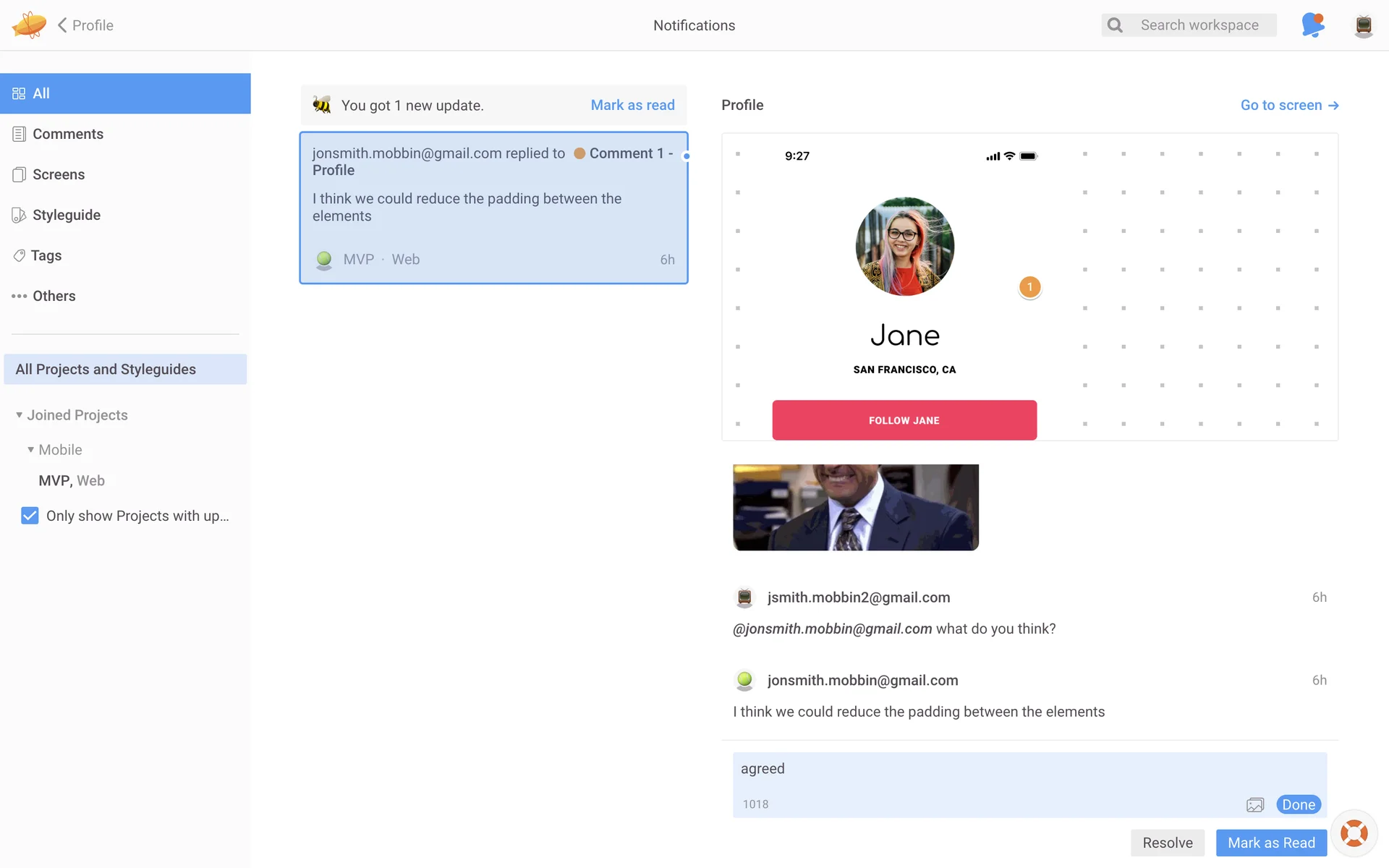Switch to the Comments filter

(67, 134)
